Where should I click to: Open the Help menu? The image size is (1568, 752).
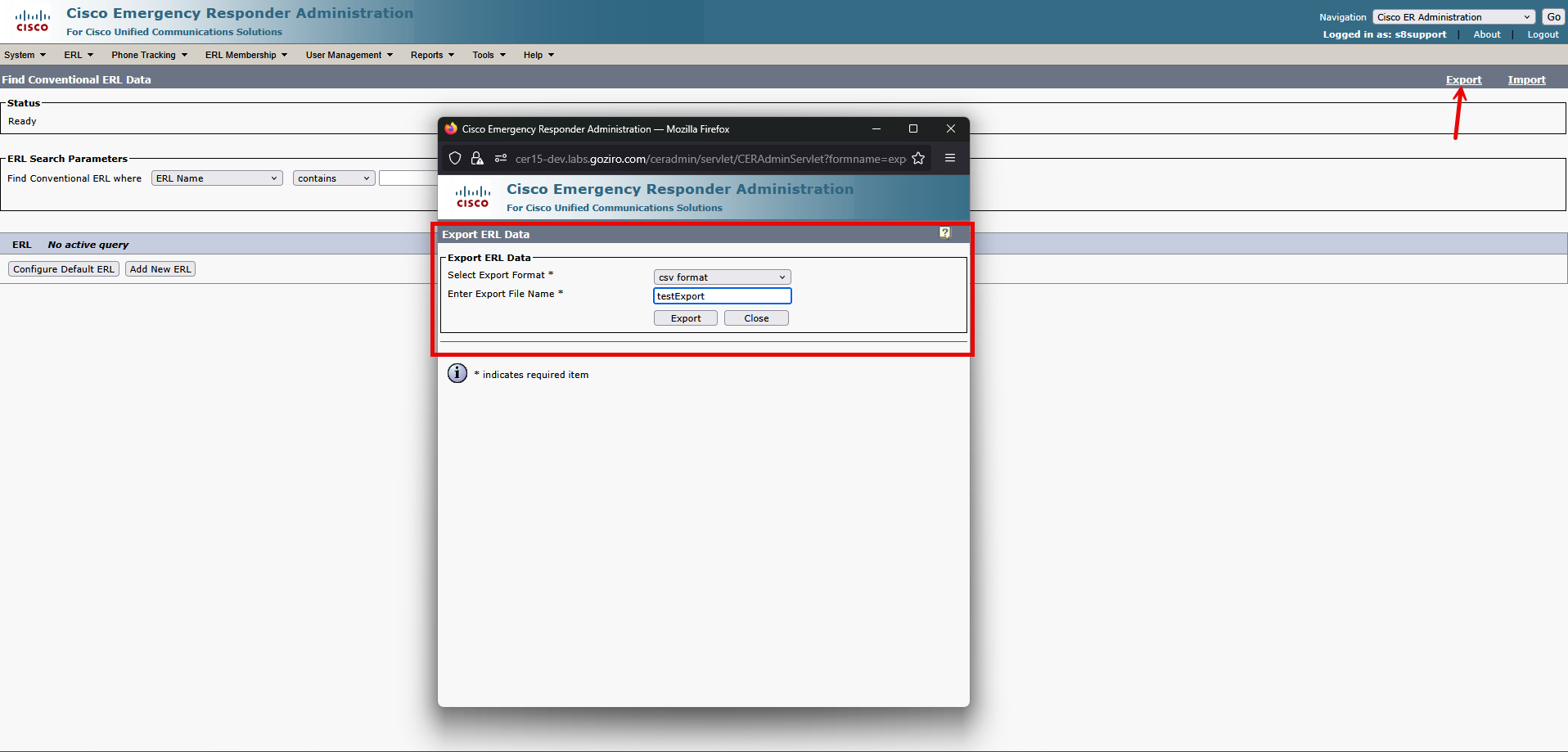point(538,55)
